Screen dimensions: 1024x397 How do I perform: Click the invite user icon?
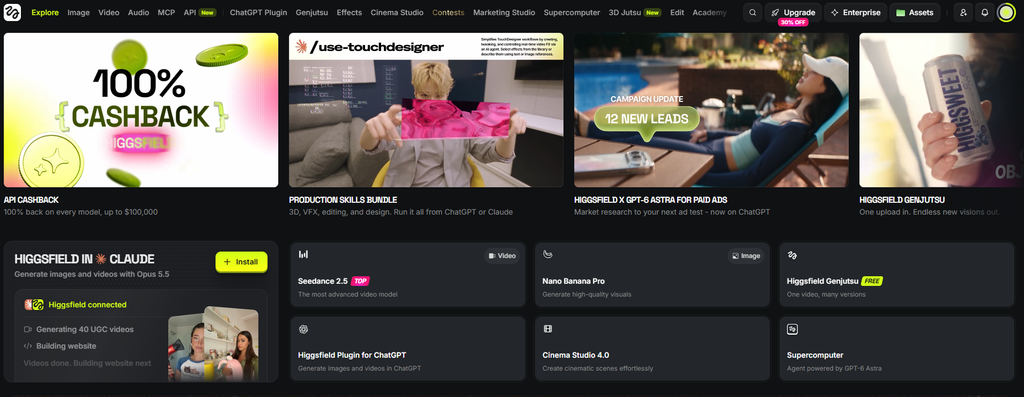tap(963, 12)
